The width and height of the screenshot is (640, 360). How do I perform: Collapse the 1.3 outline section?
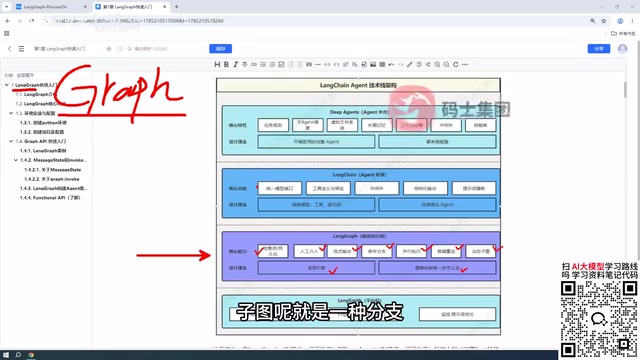tap(11, 113)
